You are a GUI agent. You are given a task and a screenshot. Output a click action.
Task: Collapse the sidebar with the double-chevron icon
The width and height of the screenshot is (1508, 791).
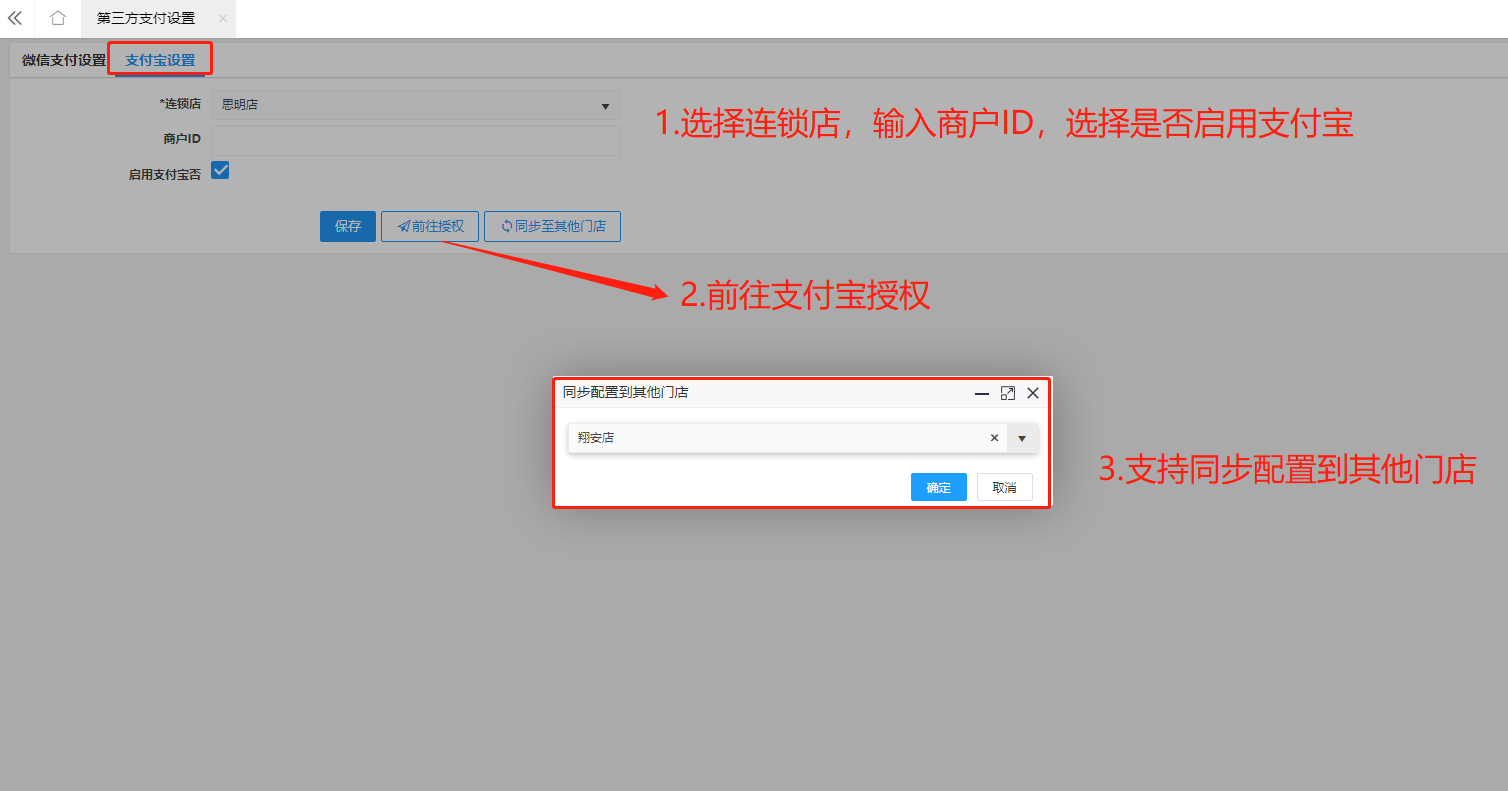point(15,18)
